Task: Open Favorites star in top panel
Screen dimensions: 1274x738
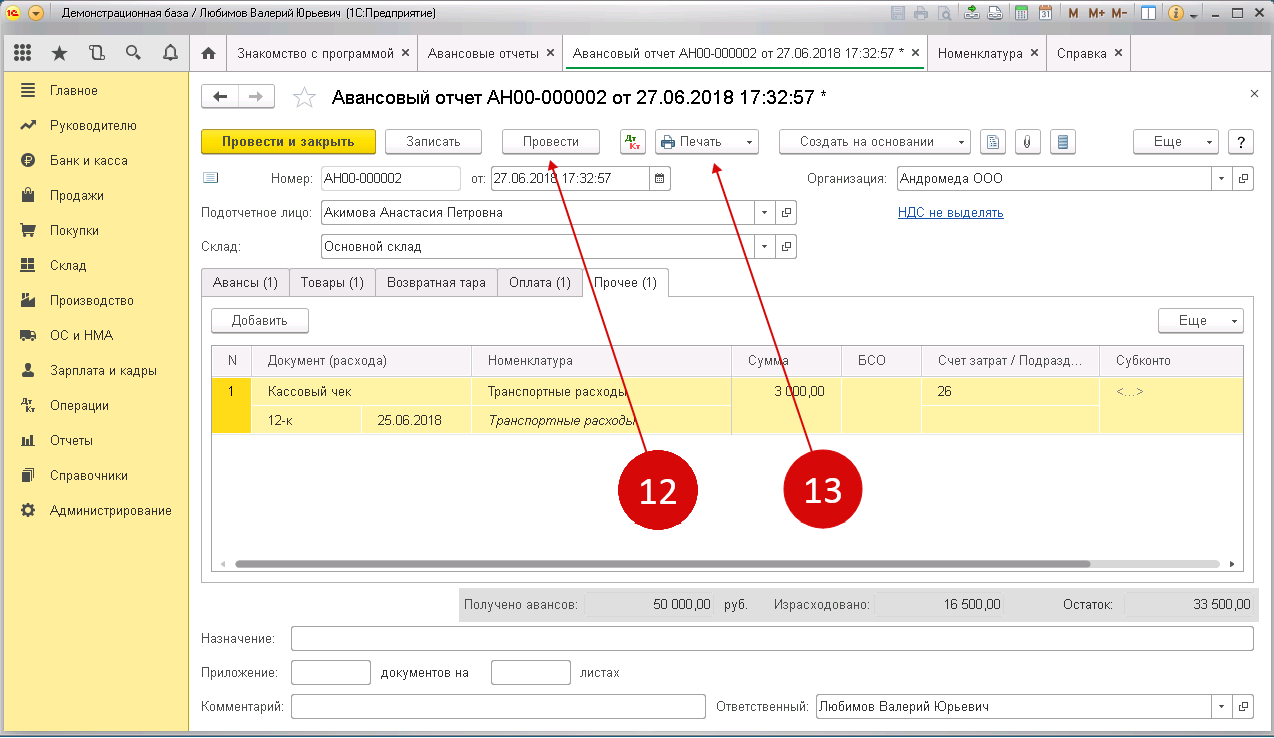Action: pyautogui.click(x=60, y=53)
